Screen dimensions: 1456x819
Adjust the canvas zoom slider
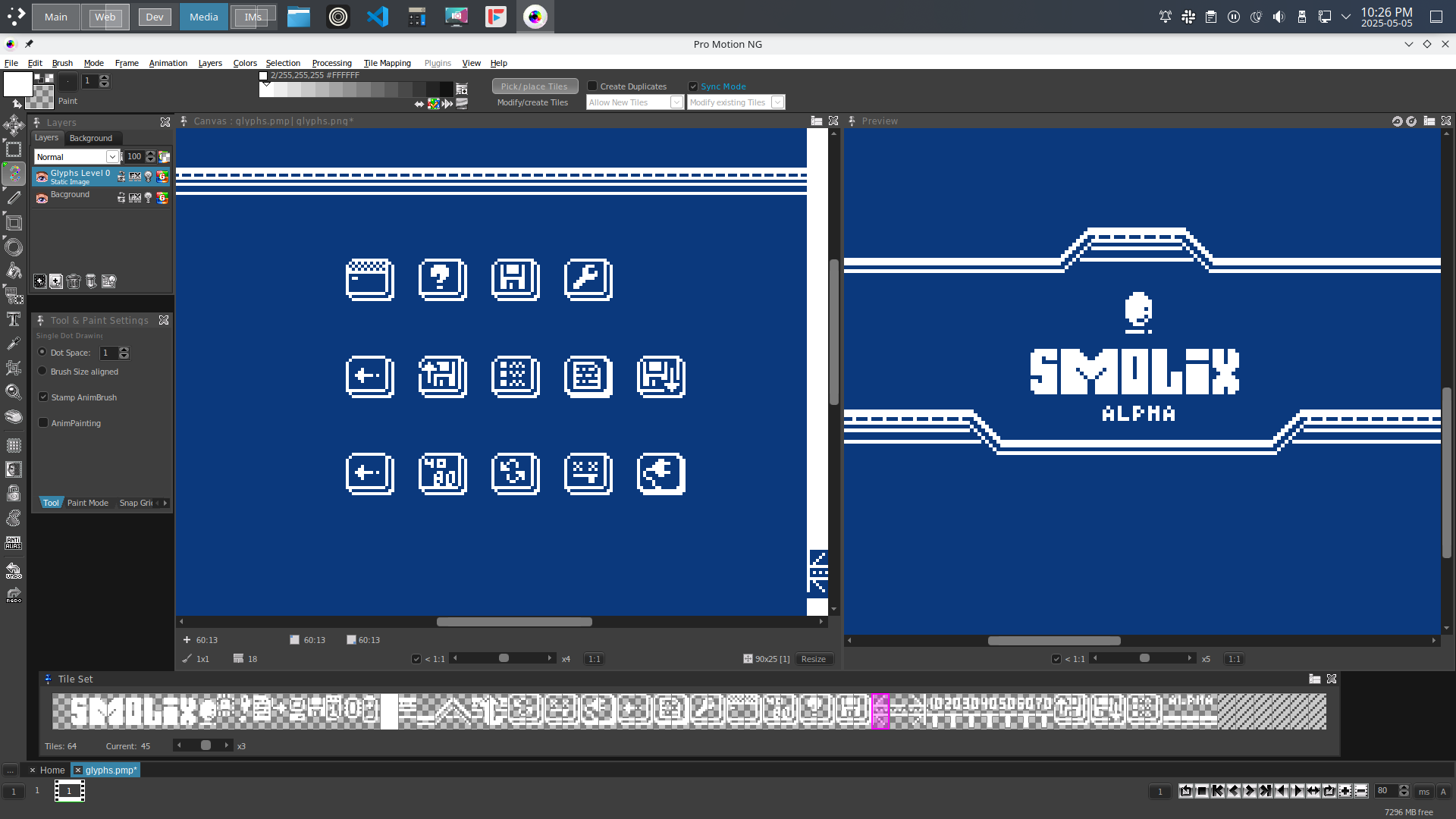(504, 658)
